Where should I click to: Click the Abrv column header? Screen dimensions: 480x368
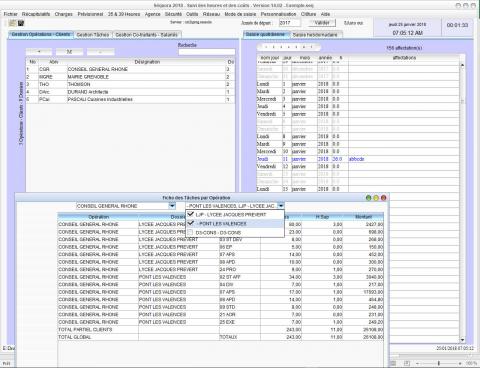tap(53, 62)
